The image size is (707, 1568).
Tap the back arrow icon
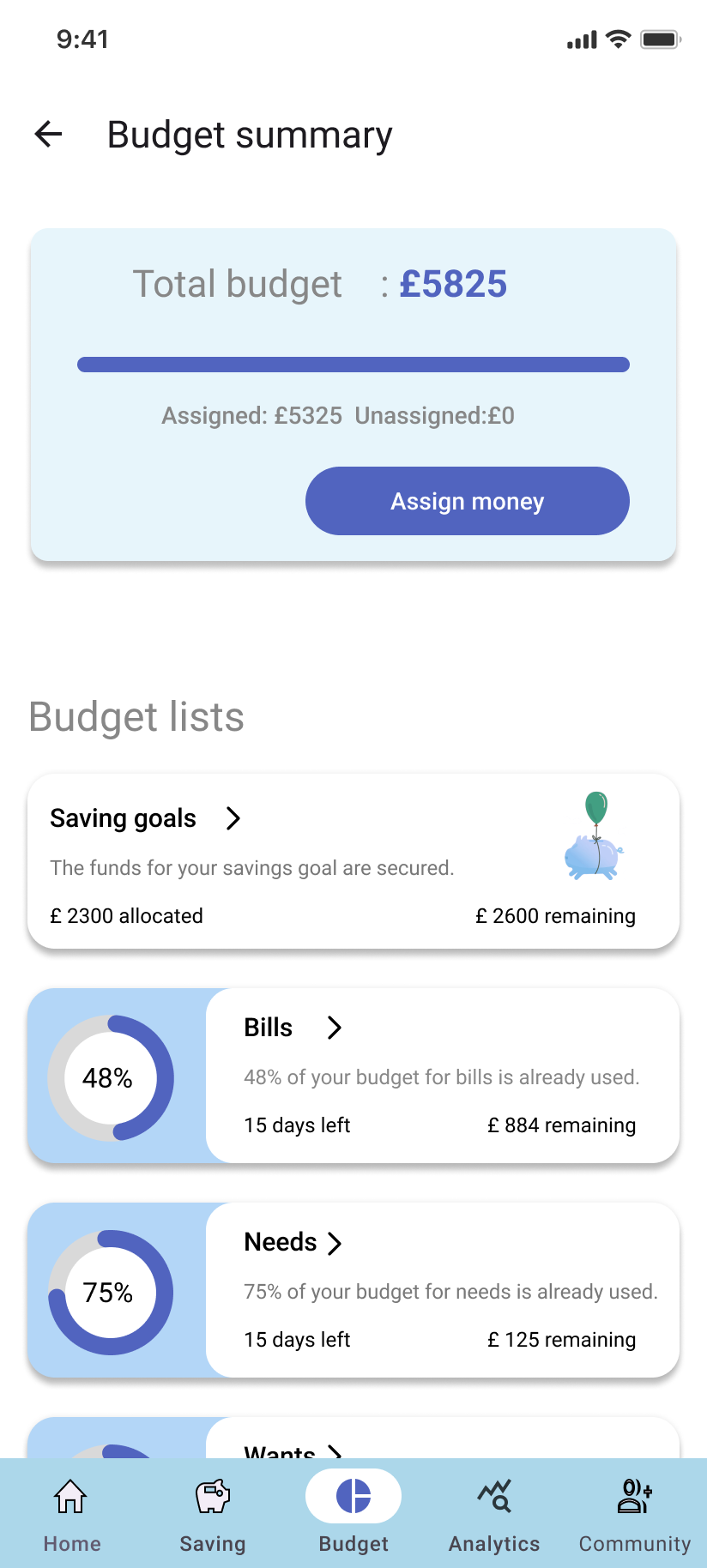[49, 134]
